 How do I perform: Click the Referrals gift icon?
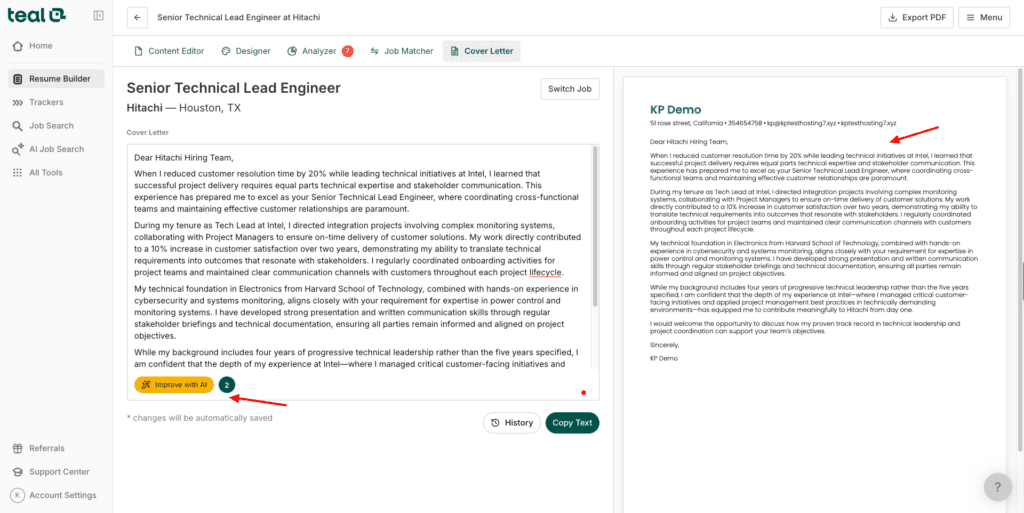pos(18,448)
